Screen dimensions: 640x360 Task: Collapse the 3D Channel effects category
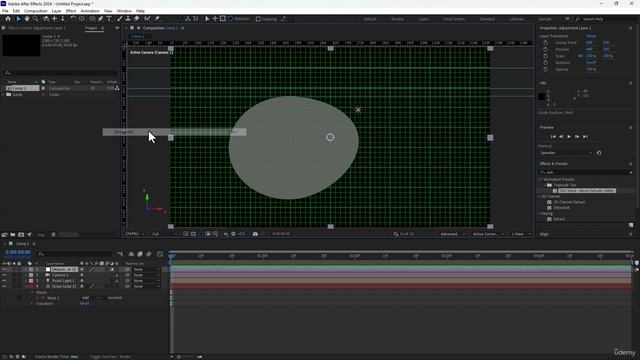tap(540, 196)
